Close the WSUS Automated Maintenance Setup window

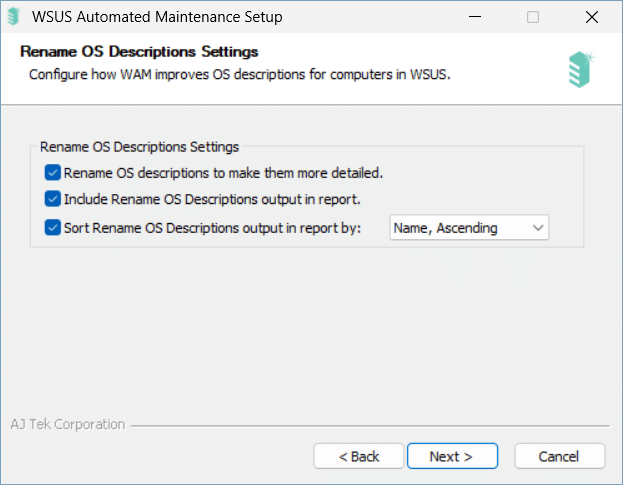pos(592,17)
